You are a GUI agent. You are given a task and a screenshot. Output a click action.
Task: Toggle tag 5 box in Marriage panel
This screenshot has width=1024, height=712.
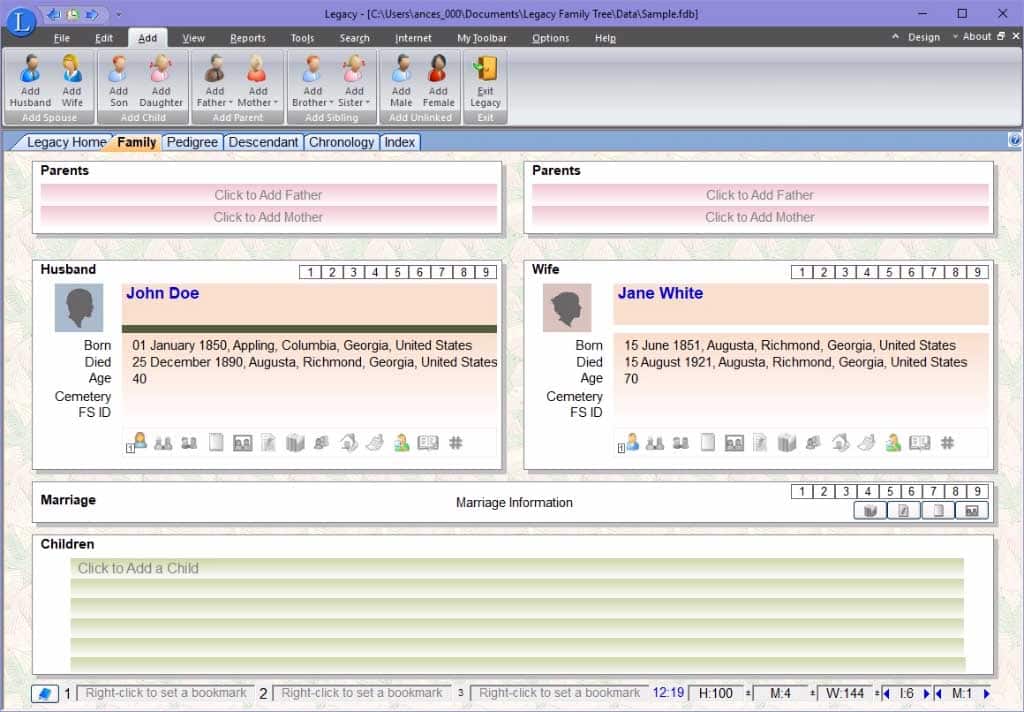point(888,492)
